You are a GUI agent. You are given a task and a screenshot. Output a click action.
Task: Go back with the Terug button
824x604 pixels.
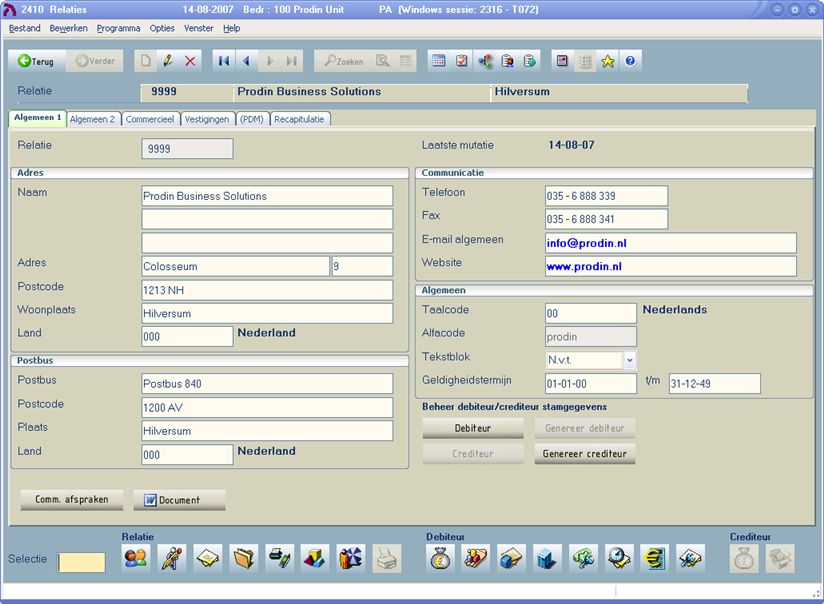[36, 61]
